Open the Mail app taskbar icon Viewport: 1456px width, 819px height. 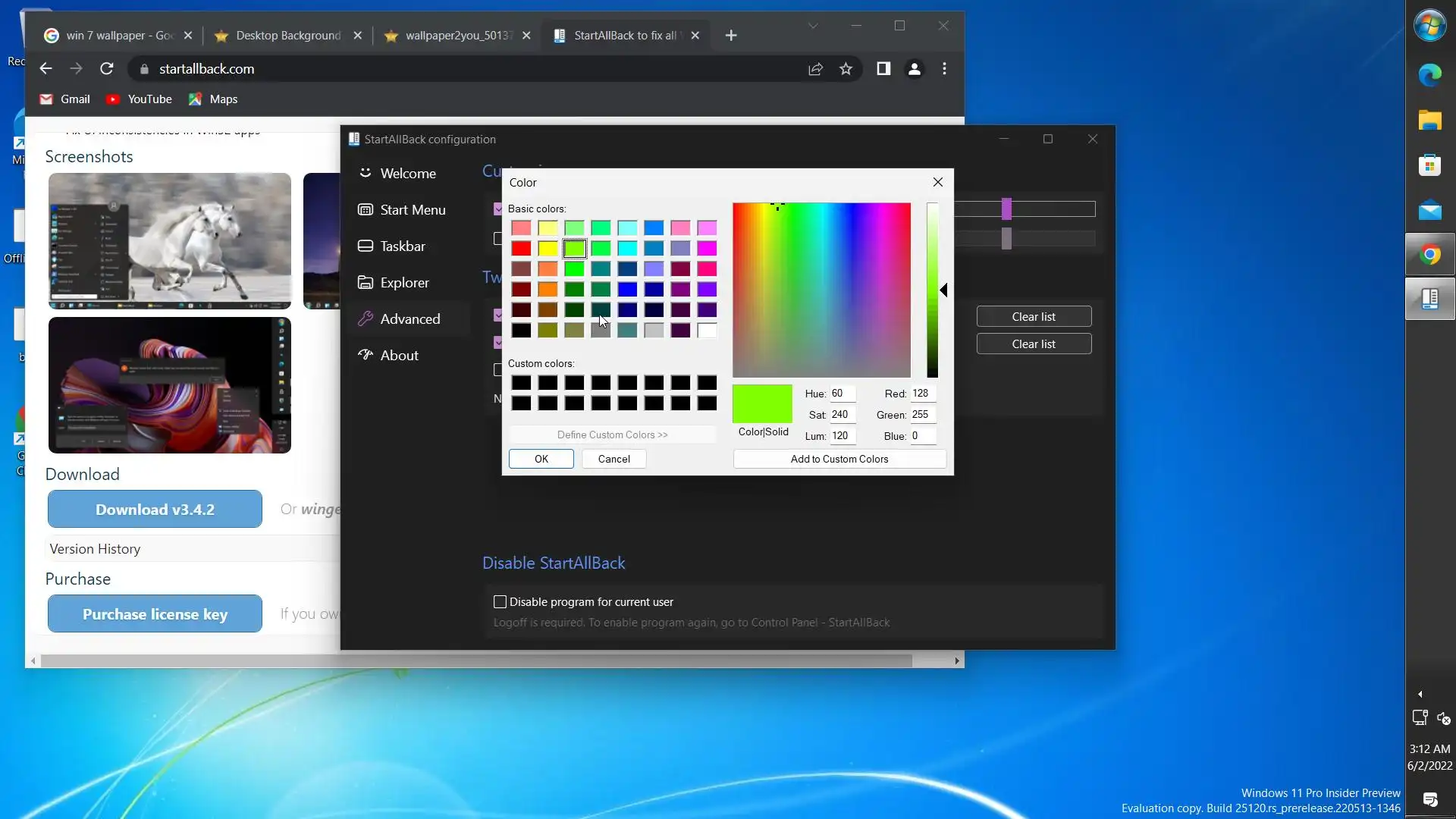1429,210
